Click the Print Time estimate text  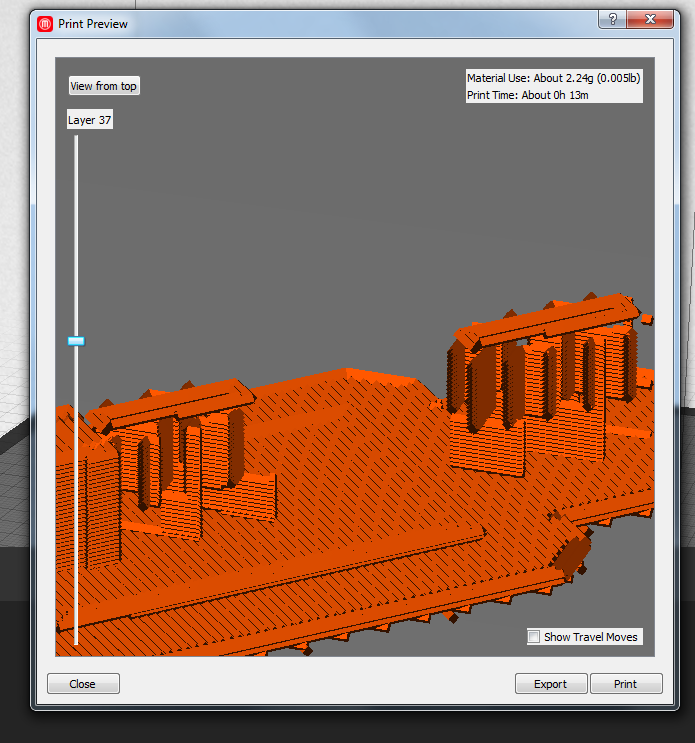pyautogui.click(x=529, y=95)
